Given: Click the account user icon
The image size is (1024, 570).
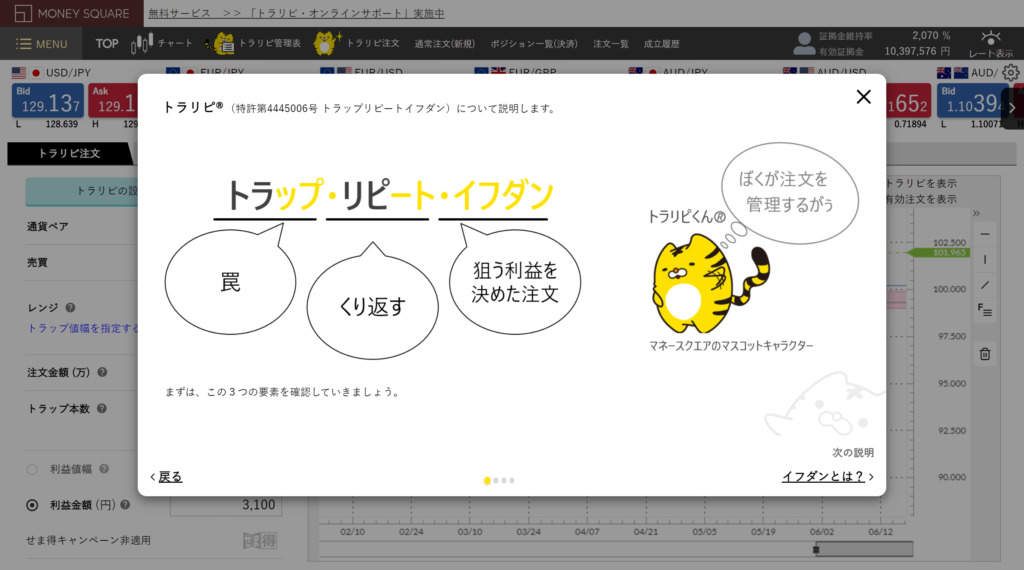Looking at the screenshot, I should 804,44.
